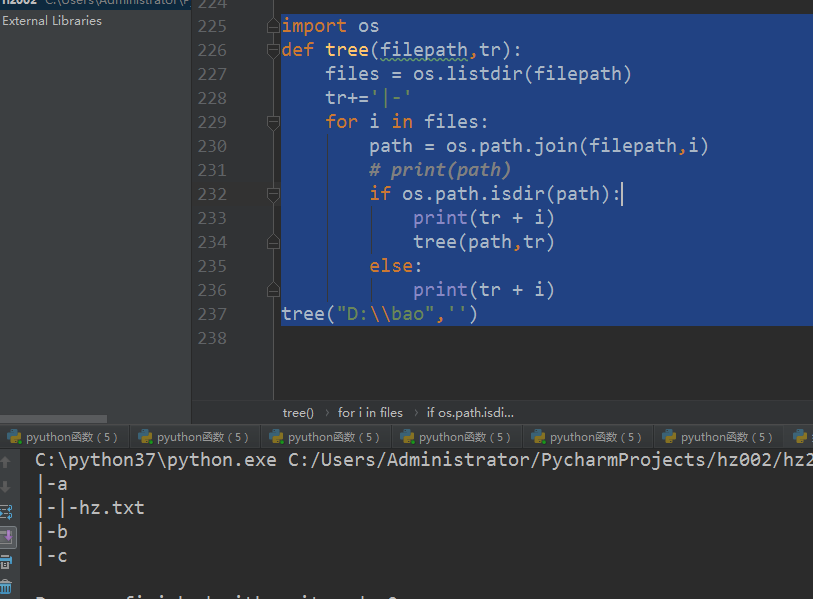Viewport: 813px width, 599px height.
Task: Click the Down the Stack Trace arrow icon
Action: coord(5,486)
